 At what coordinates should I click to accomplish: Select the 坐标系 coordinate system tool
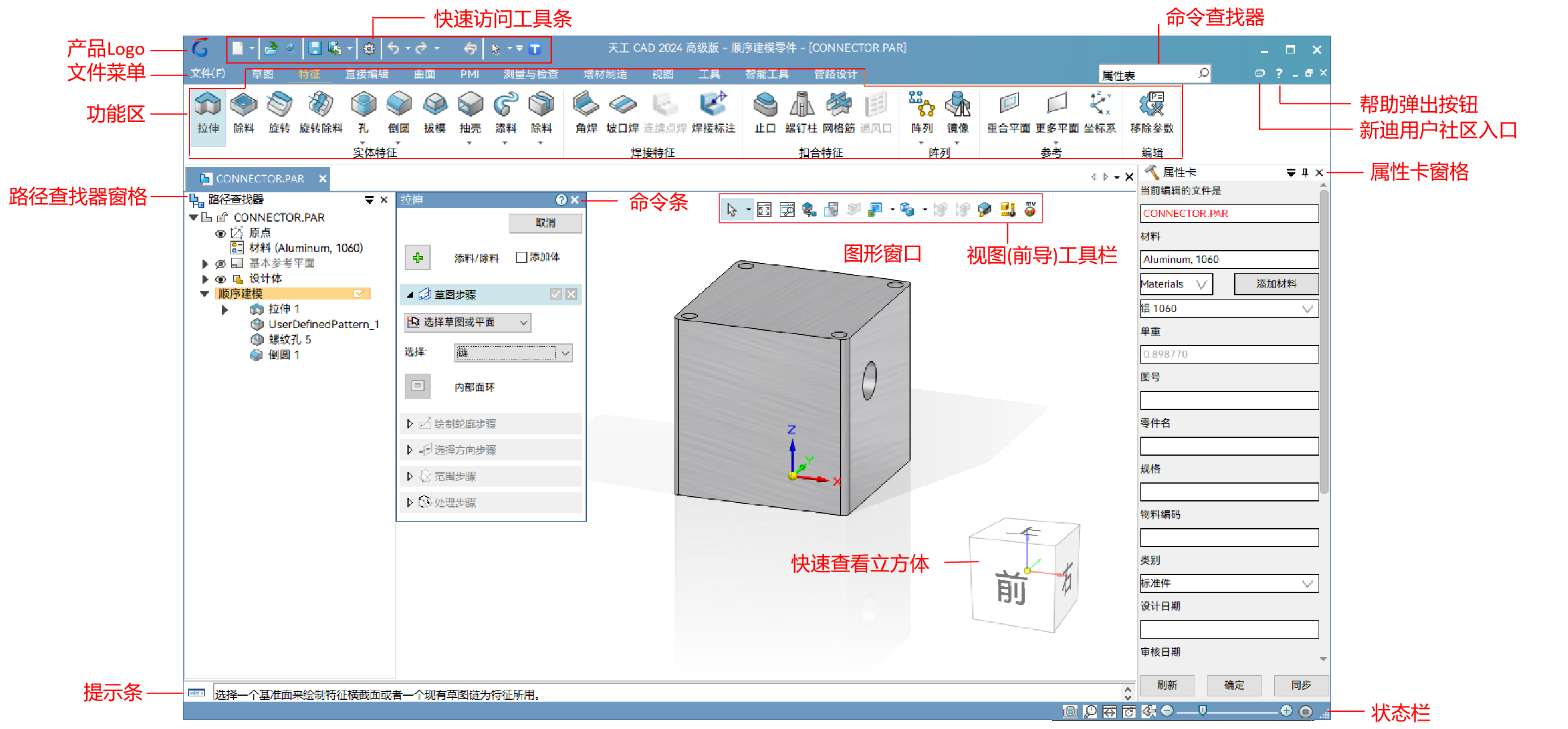coord(1100,114)
